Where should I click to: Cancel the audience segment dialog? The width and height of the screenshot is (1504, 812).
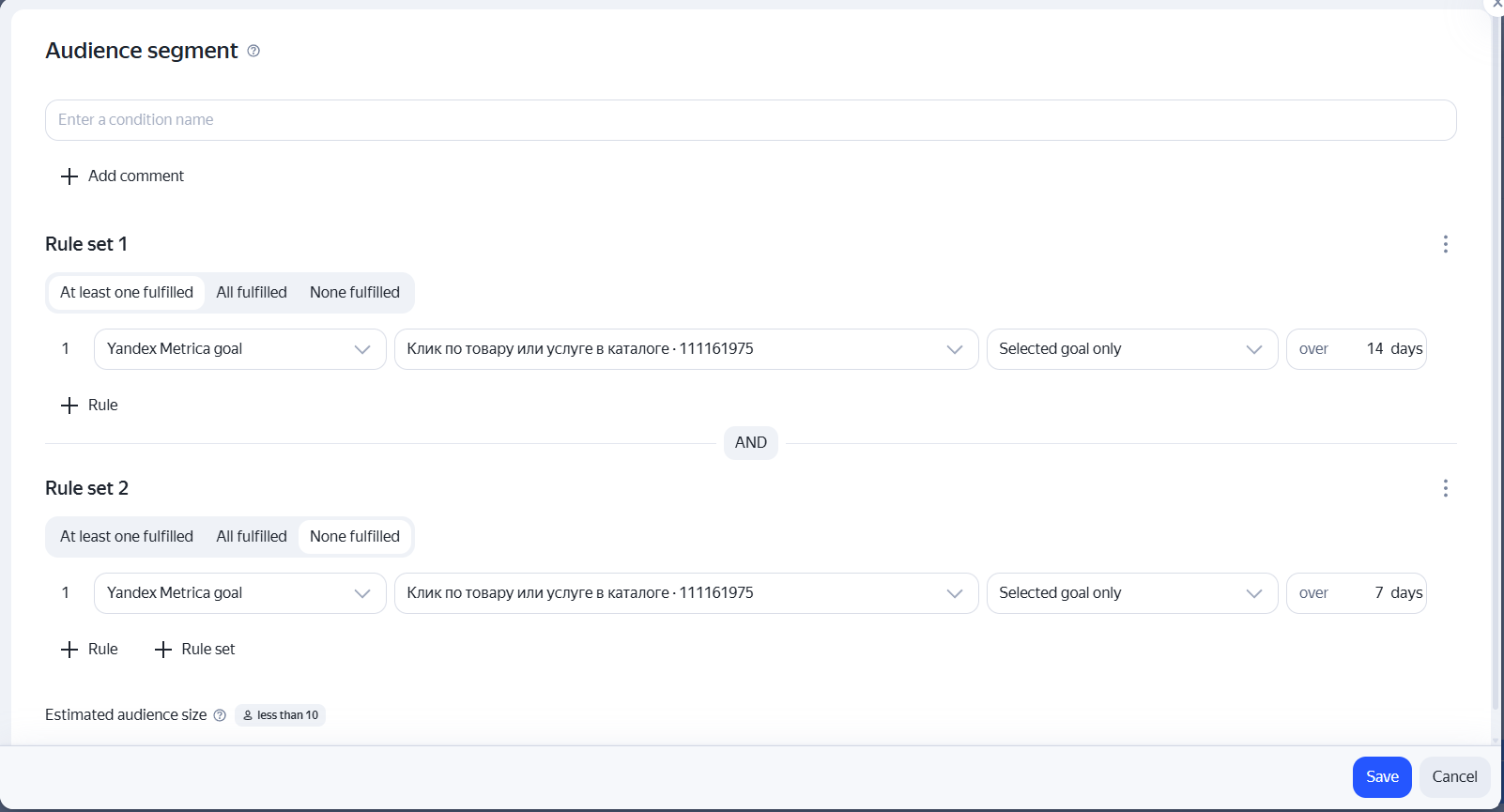[x=1455, y=777]
